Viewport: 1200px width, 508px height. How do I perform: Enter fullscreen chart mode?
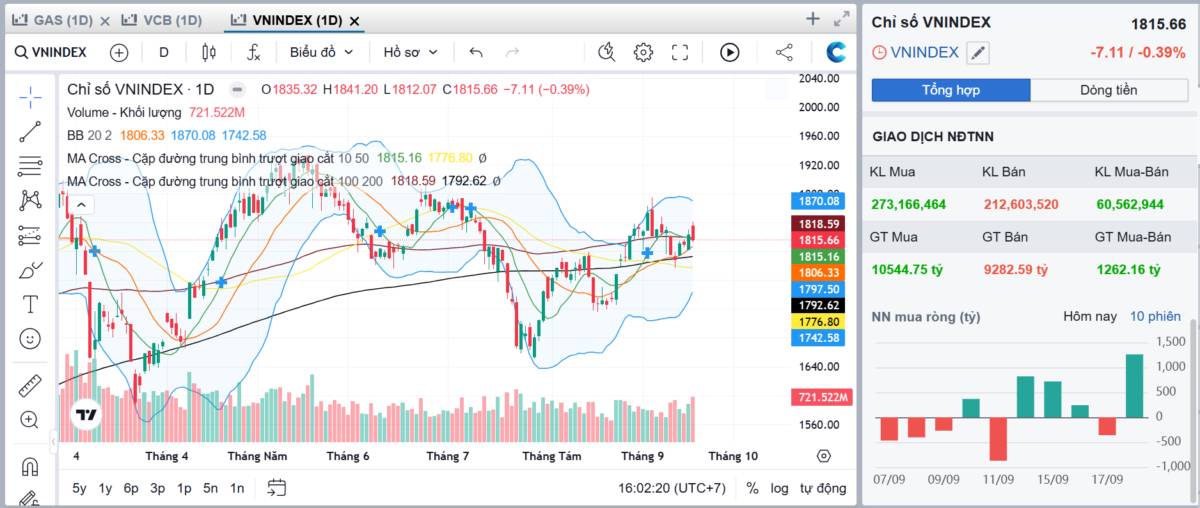coord(680,52)
